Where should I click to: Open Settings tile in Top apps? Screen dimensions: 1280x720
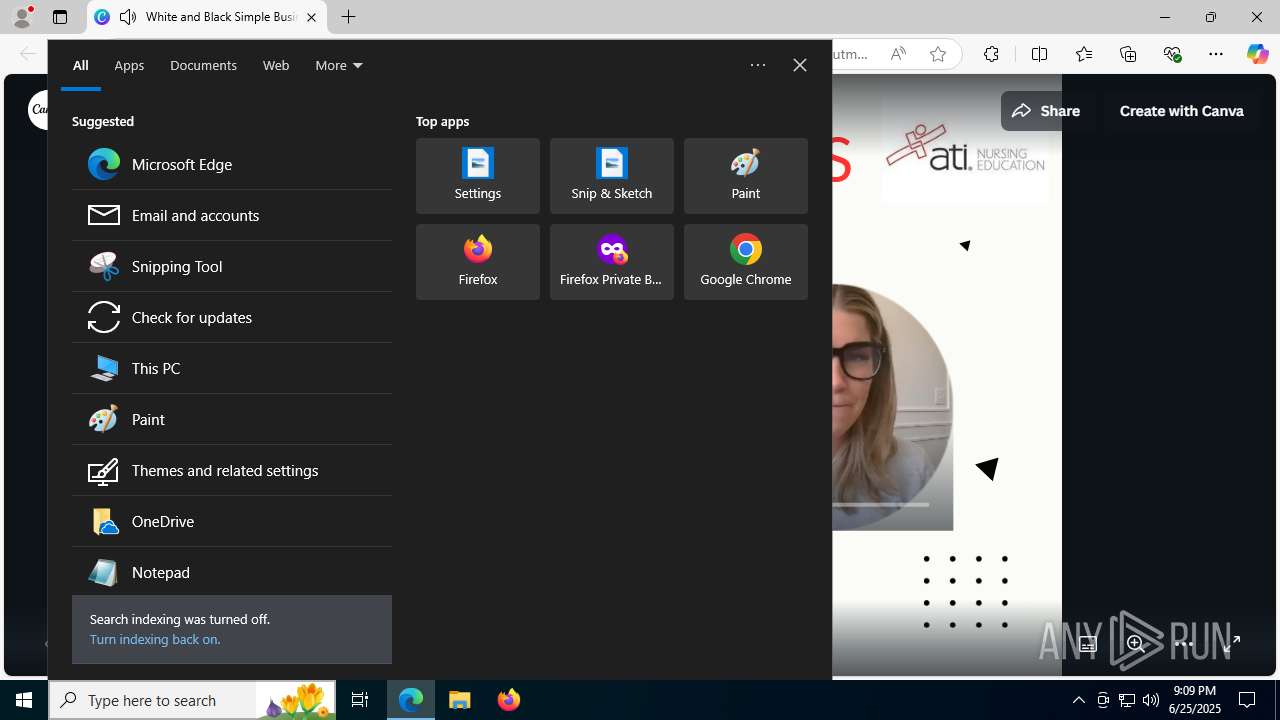[x=478, y=176]
